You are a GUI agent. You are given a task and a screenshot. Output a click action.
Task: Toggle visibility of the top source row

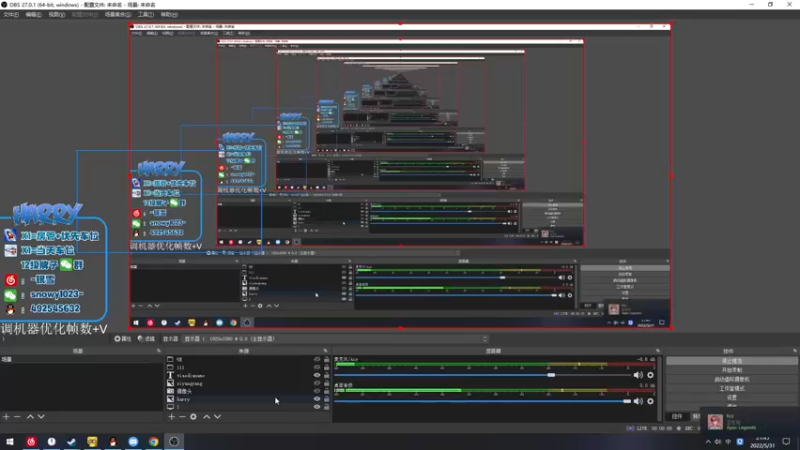click(317, 360)
